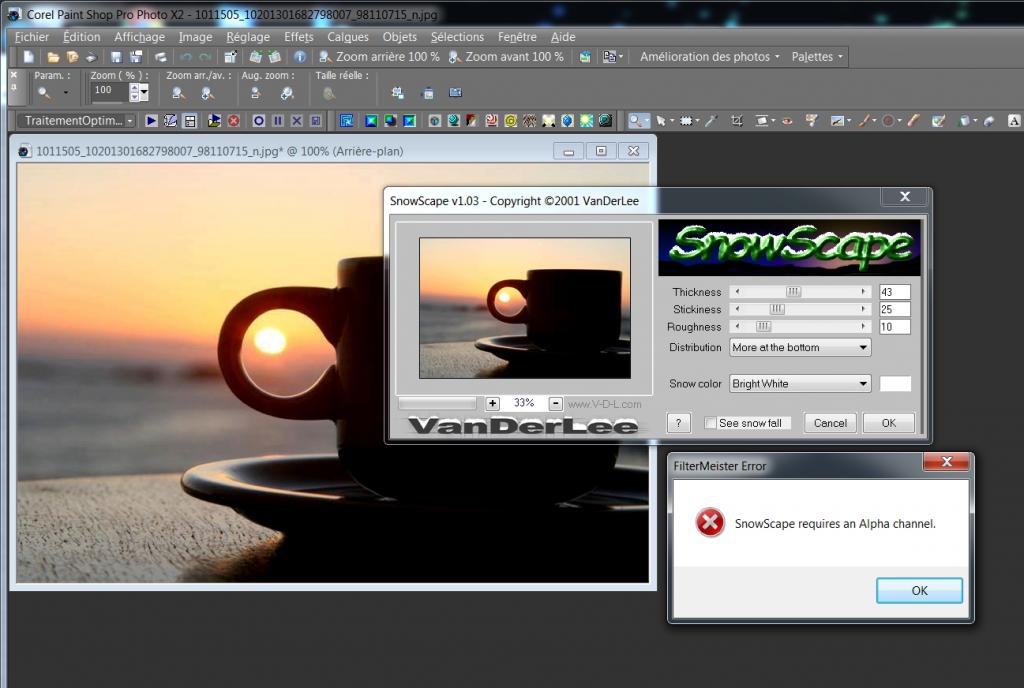The width and height of the screenshot is (1024, 688).
Task: Click the red stop script icon
Action: click(234, 121)
